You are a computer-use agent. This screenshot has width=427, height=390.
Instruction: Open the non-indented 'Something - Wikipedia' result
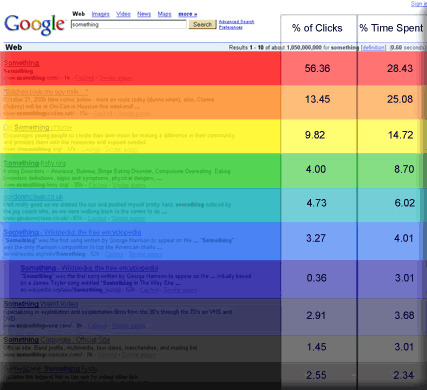click(72, 232)
